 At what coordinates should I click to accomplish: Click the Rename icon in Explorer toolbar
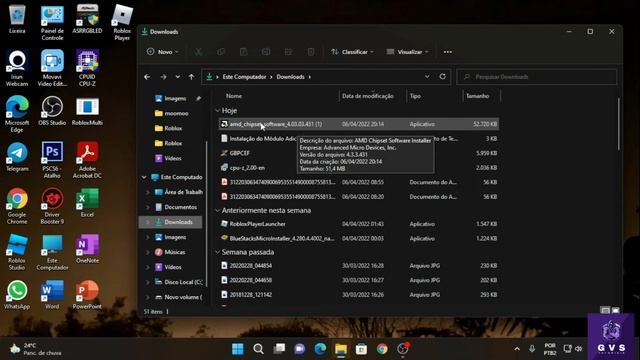coord(266,52)
